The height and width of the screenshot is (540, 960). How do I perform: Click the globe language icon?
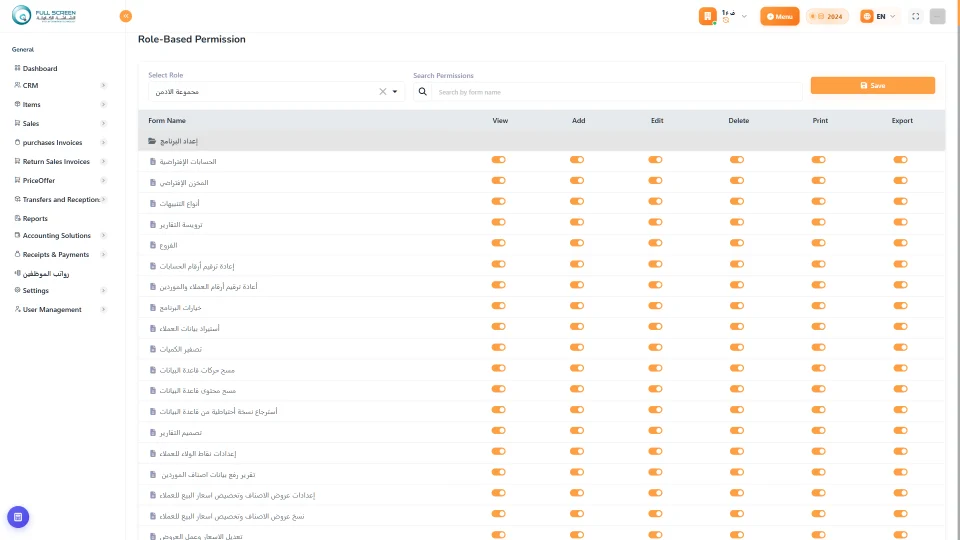tap(866, 17)
